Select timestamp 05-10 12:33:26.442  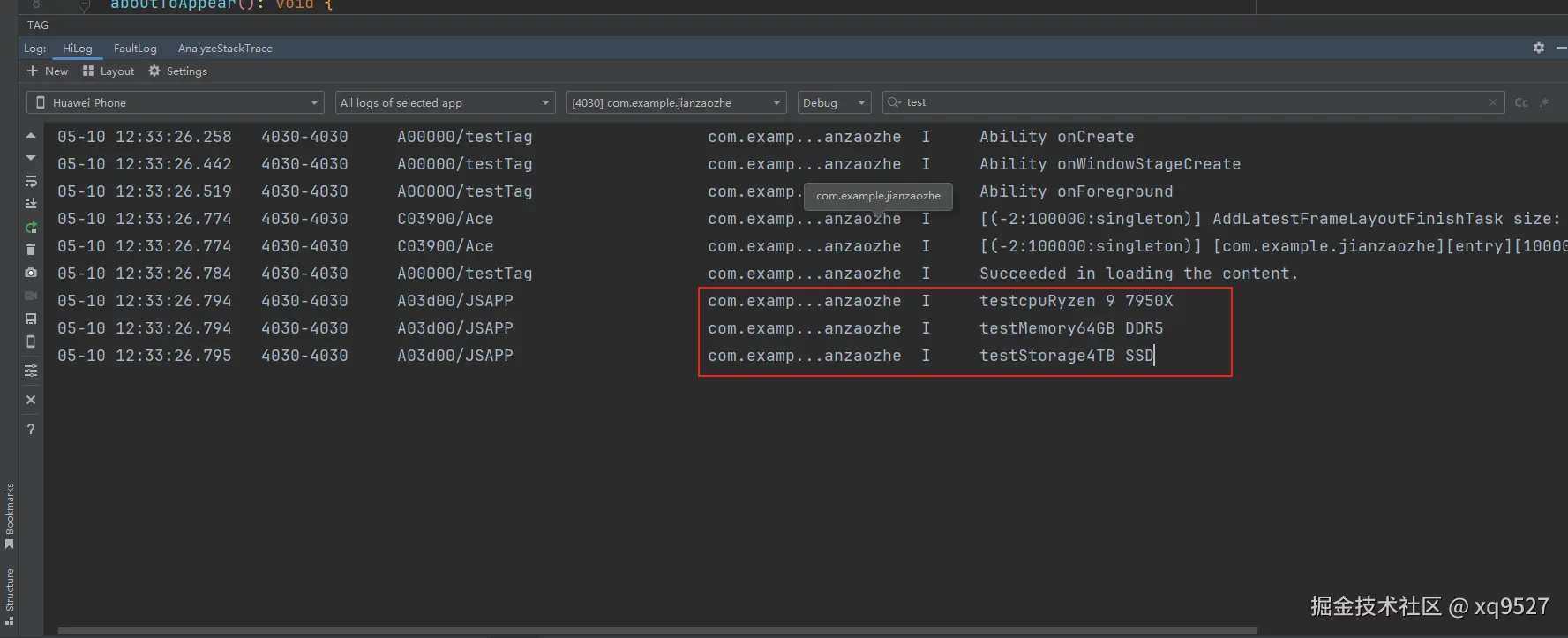(145, 164)
